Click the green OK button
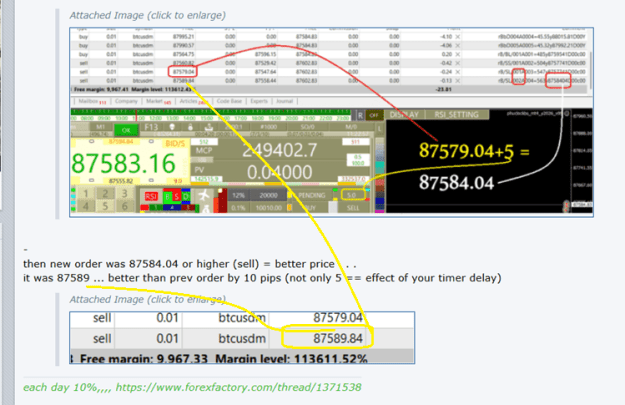625x405 pixels. click(x=126, y=130)
